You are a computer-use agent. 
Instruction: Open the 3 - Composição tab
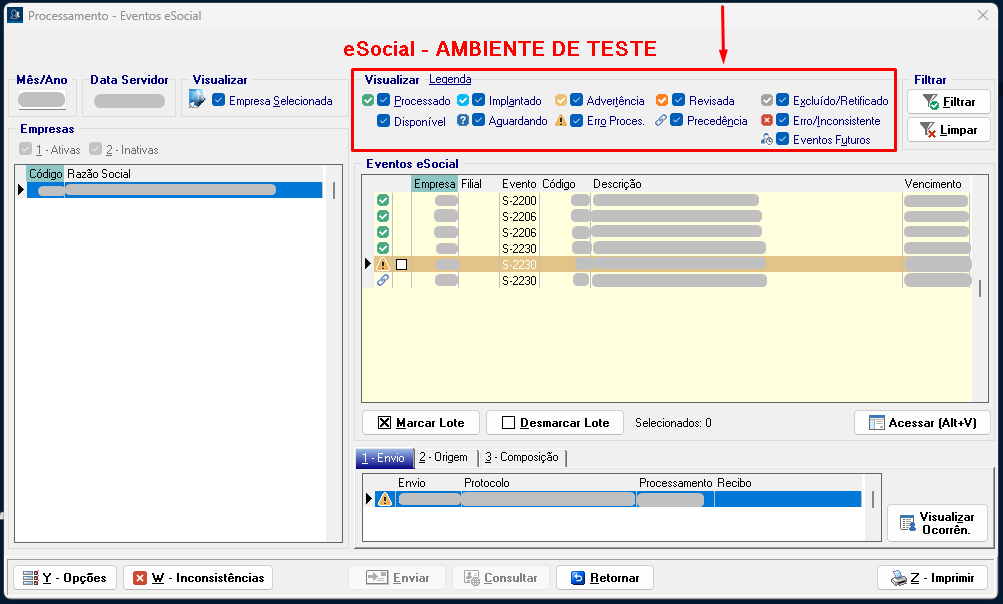[521, 458]
